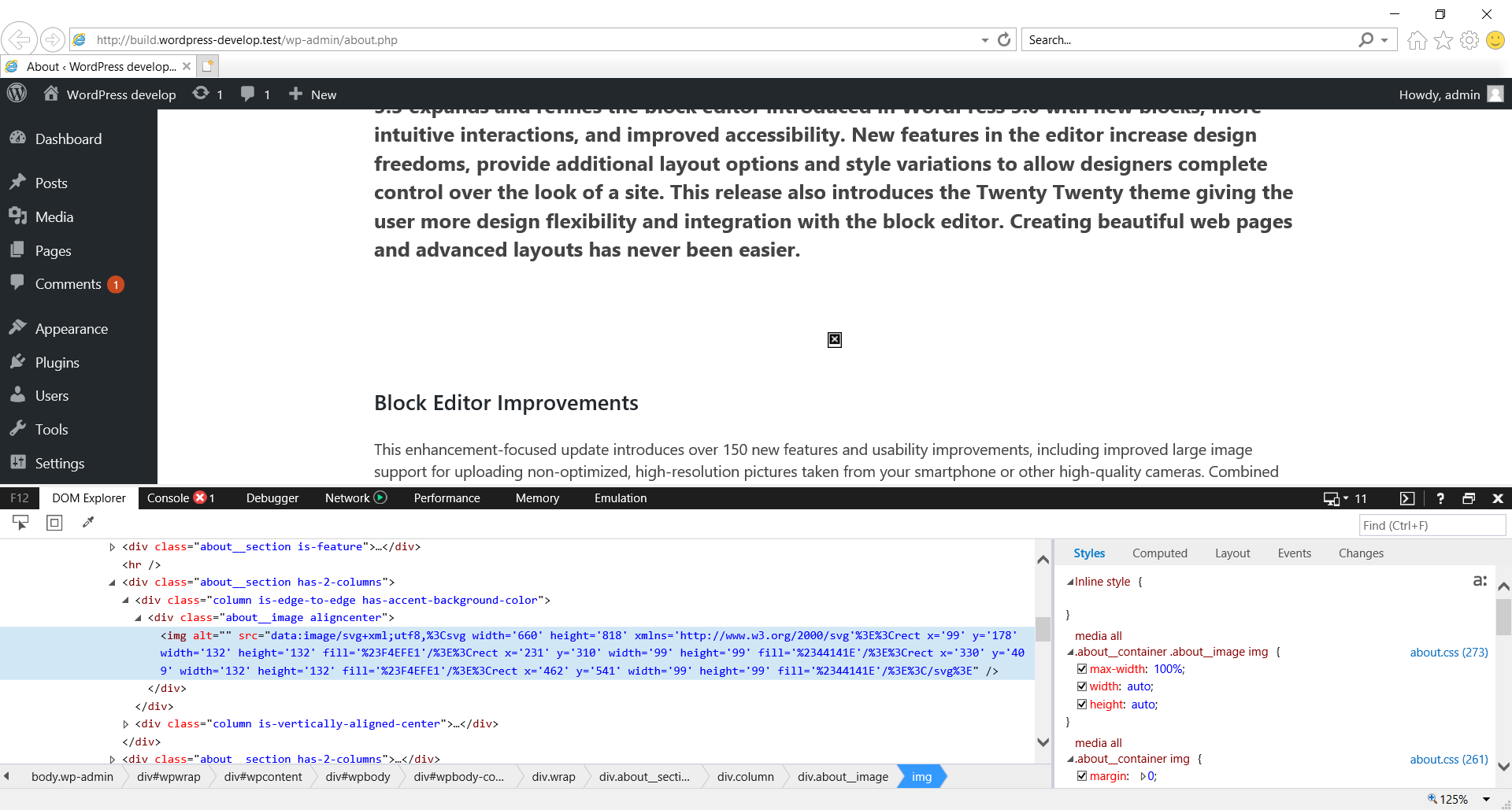Switch to the Memory tab
The image size is (1512, 810).
tap(537, 498)
